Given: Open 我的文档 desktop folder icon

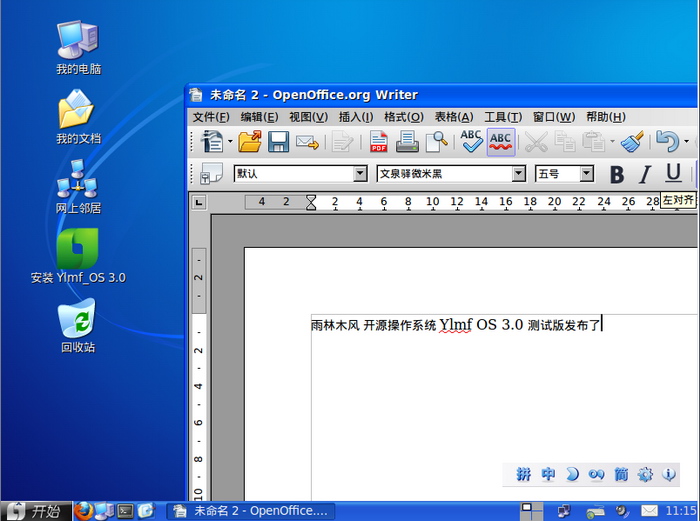Looking at the screenshot, I should (79, 117).
